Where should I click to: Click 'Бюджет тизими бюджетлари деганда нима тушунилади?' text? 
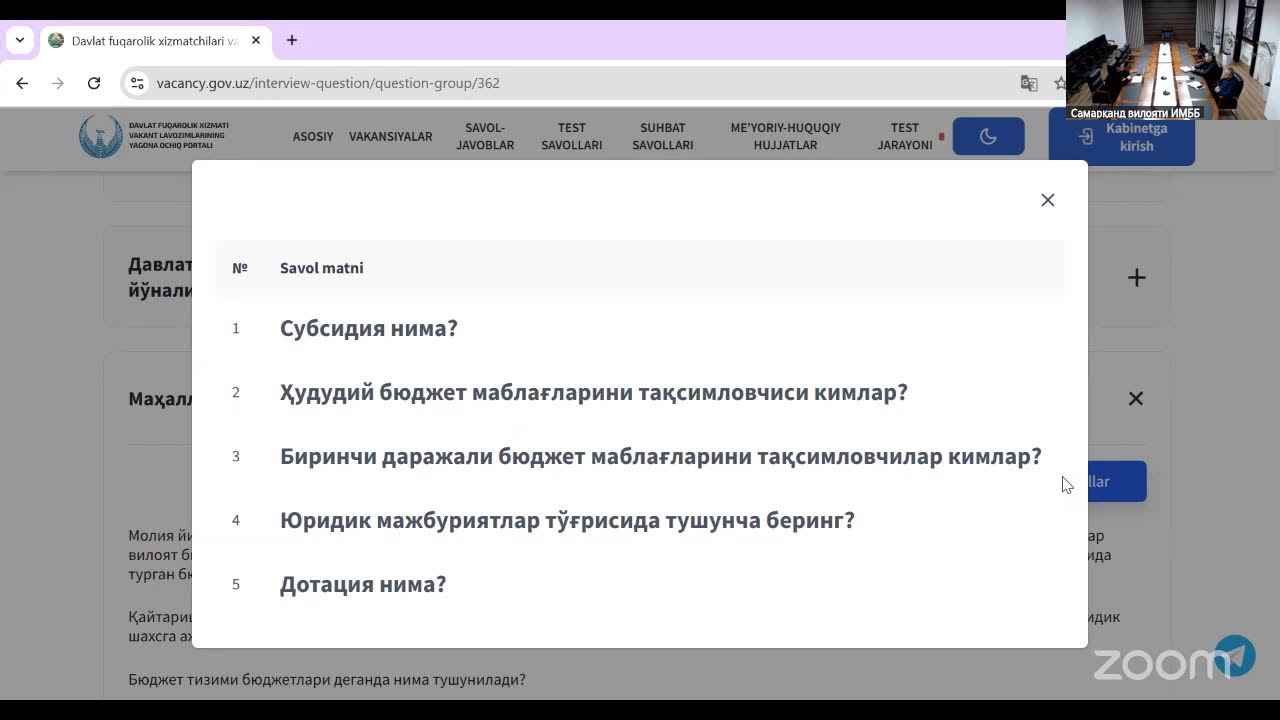point(327,680)
